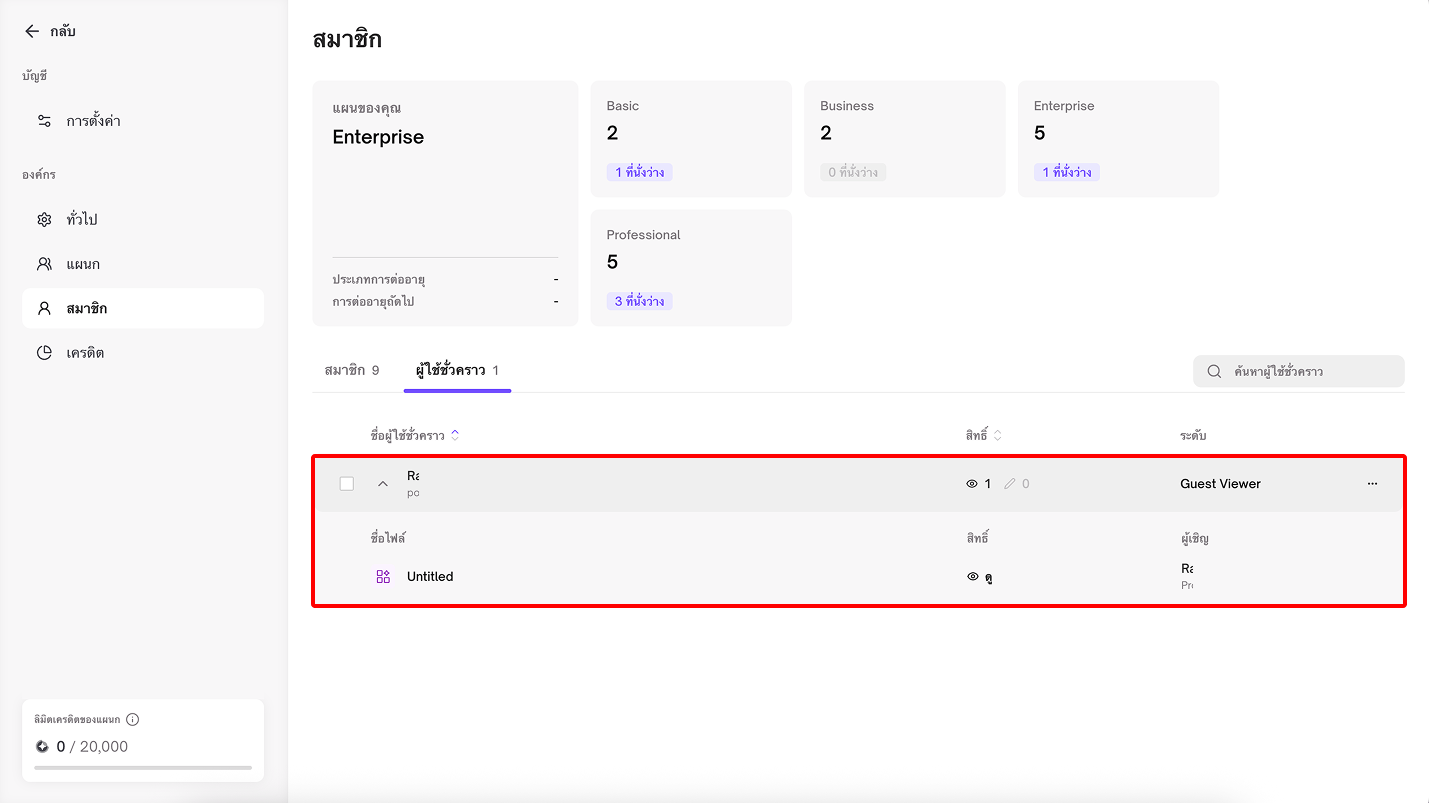Switch to the สมาชิก 9 tab
This screenshot has width=1429, height=803.
coord(352,370)
